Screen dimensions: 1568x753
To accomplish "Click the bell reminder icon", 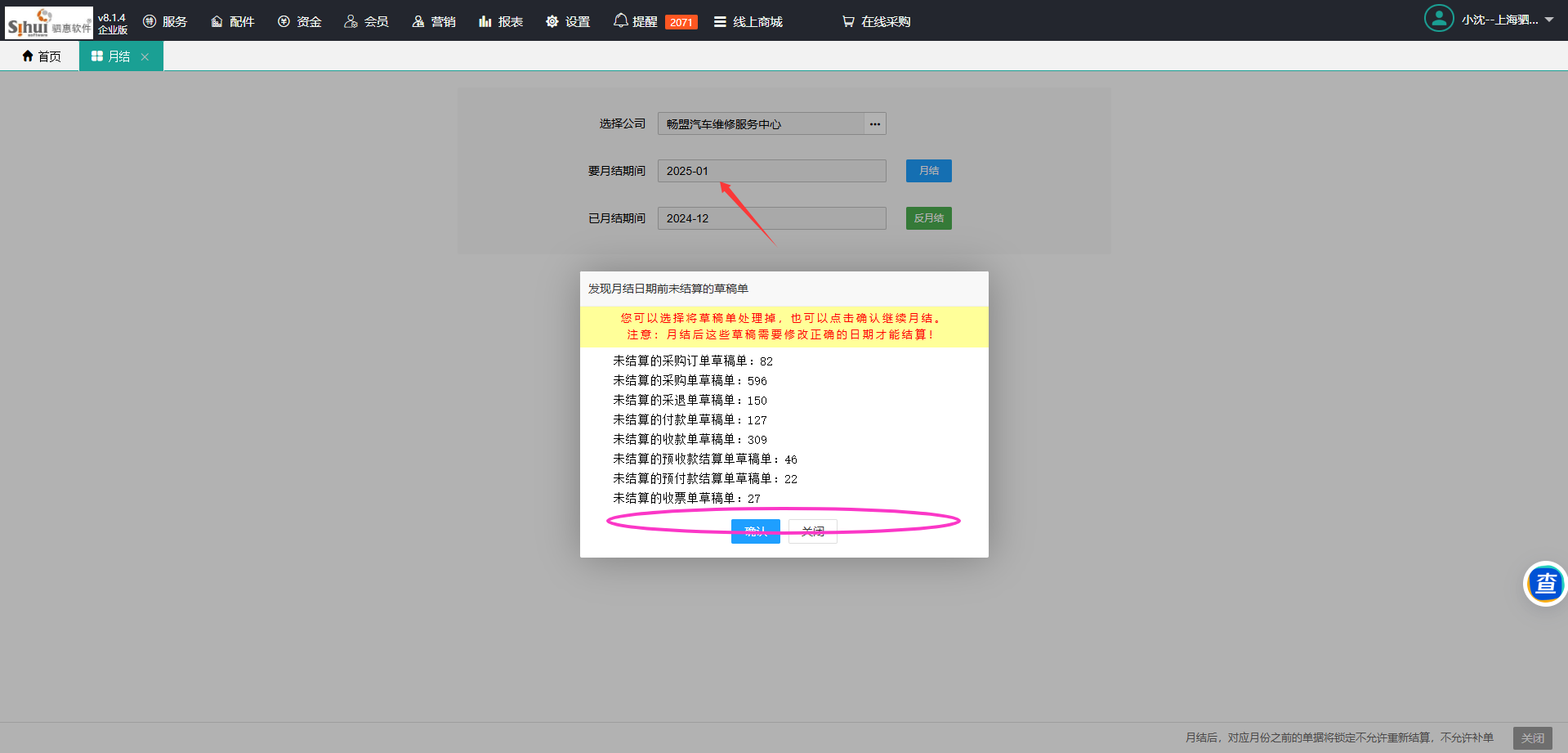I will pos(621,20).
